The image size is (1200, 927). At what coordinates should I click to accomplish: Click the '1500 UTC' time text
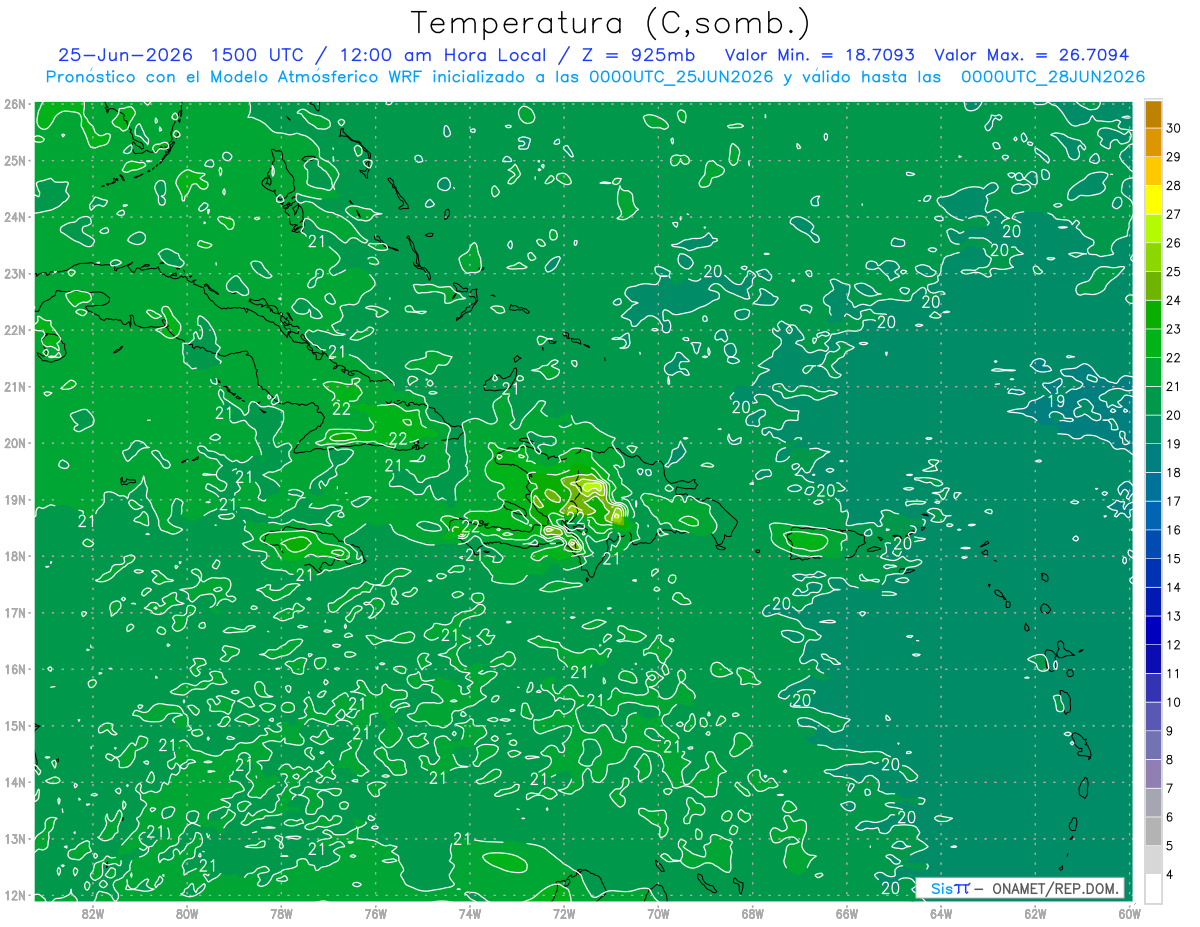[x=260, y=55]
